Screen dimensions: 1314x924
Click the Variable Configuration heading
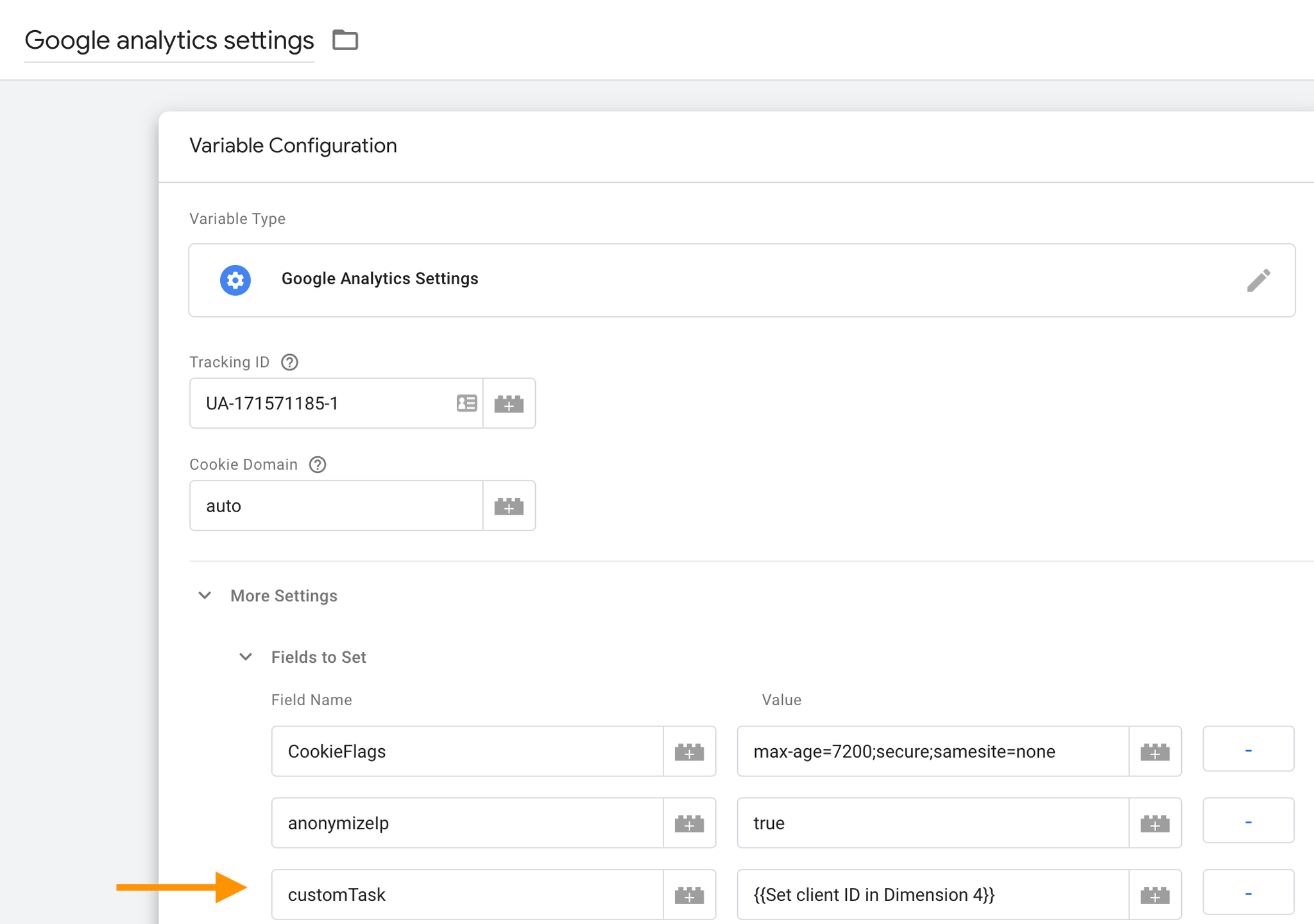(293, 146)
